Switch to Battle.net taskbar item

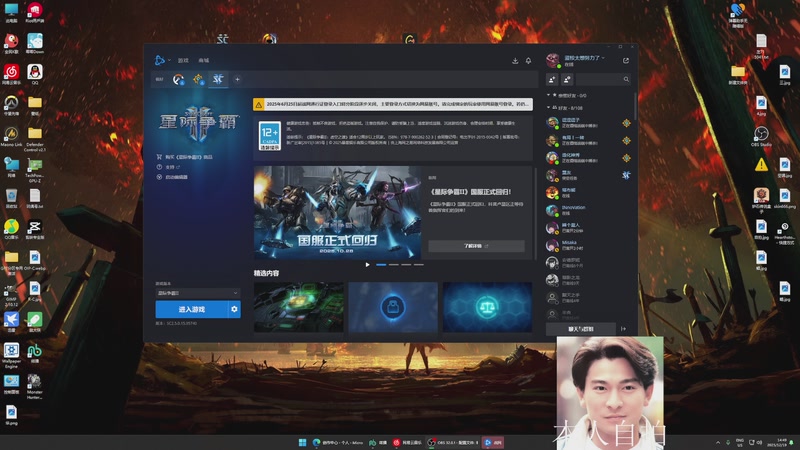pyautogui.click(x=493, y=442)
